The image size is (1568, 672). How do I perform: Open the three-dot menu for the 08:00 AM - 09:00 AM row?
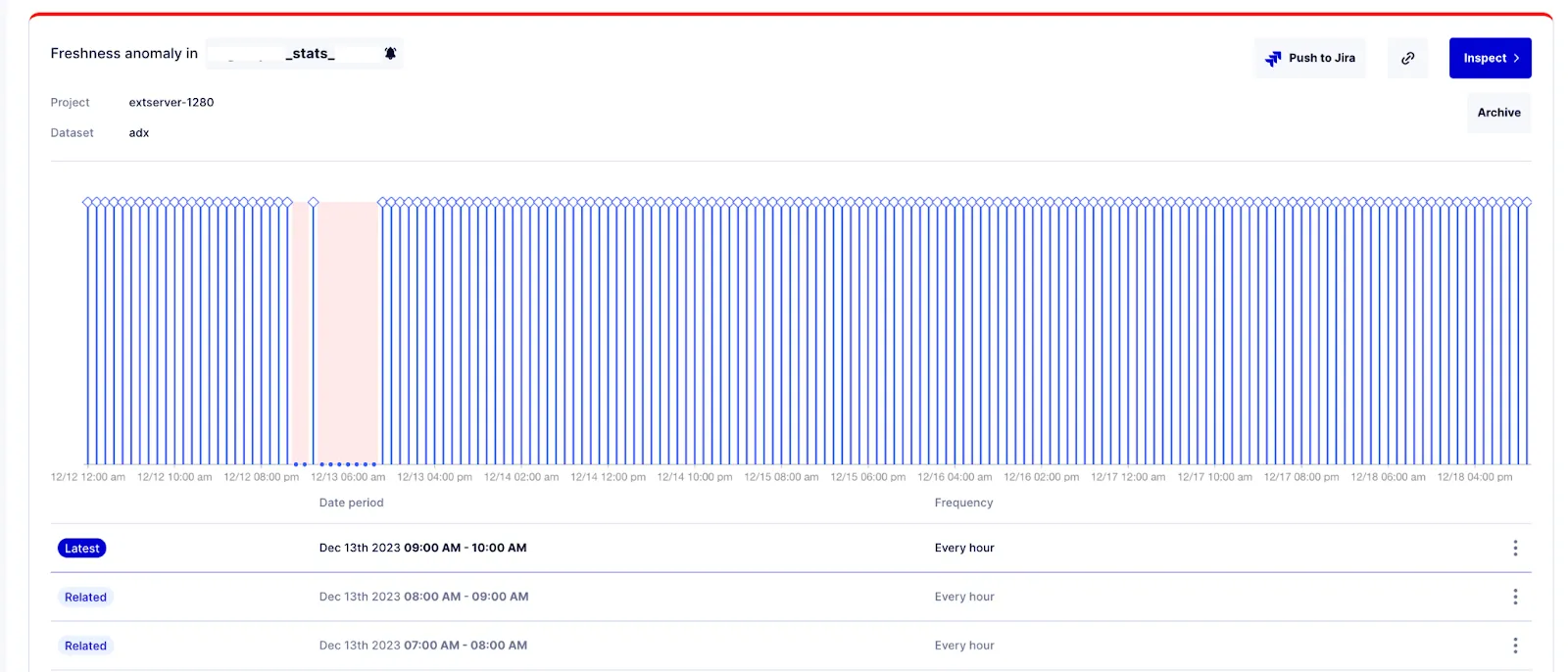point(1515,597)
